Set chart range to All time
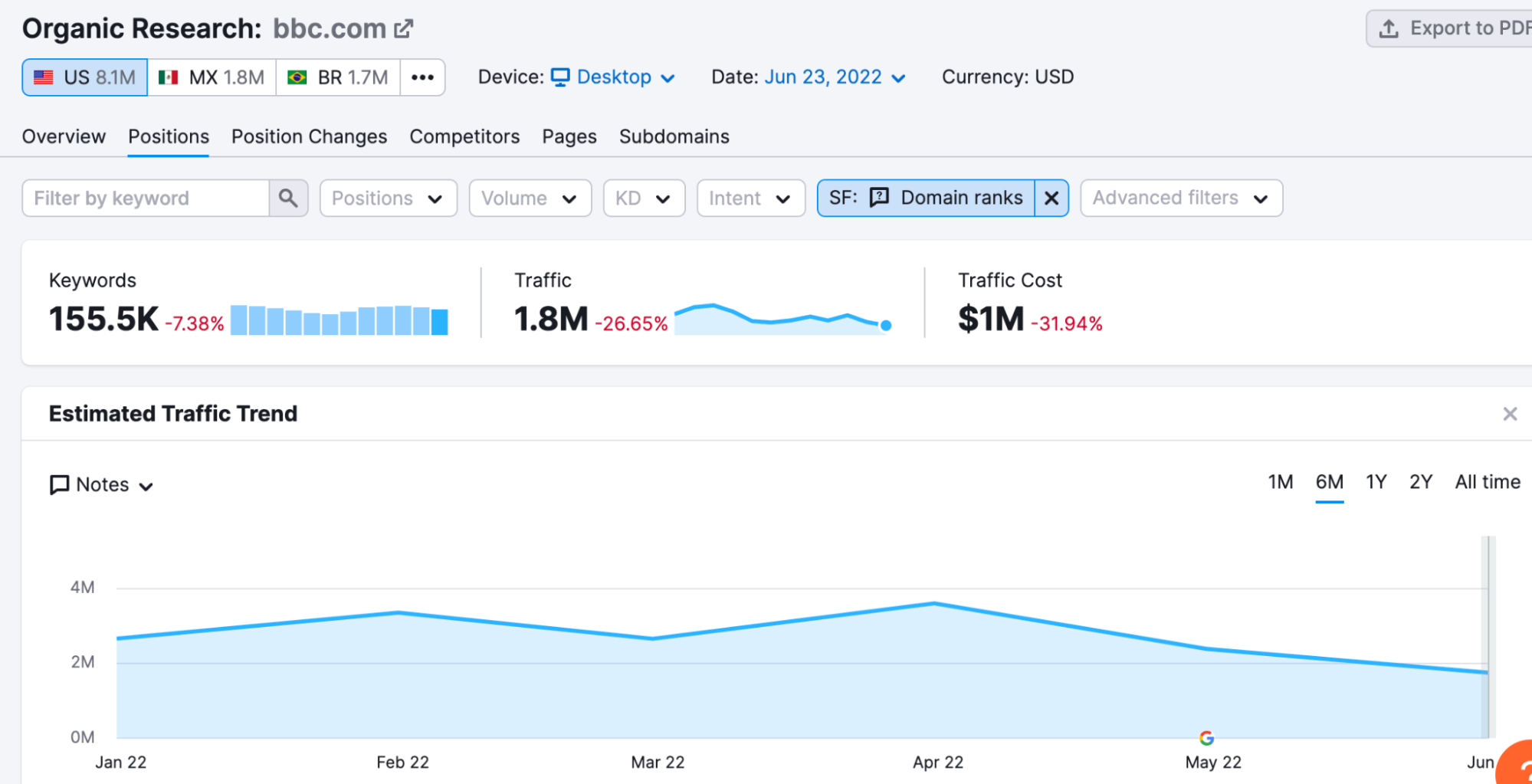 pos(1488,482)
